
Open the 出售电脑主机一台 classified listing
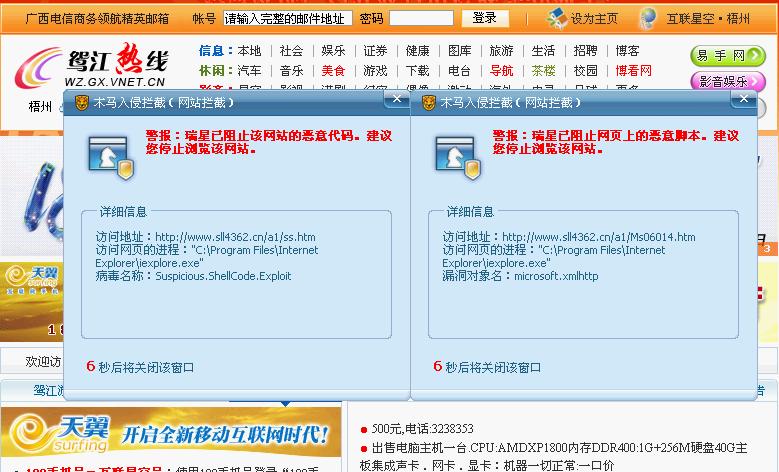pyautogui.click(x=552, y=457)
